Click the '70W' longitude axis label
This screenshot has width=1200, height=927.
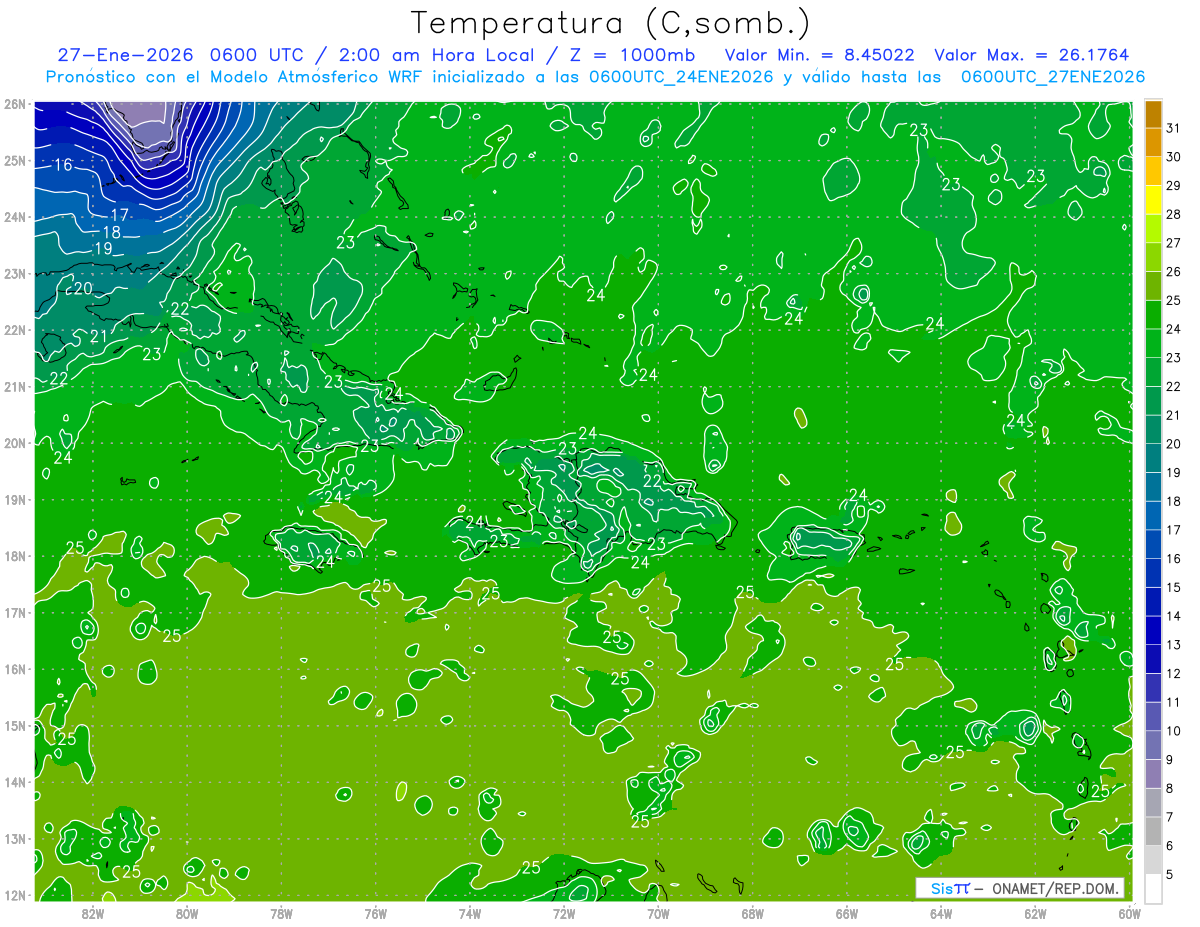658,912
